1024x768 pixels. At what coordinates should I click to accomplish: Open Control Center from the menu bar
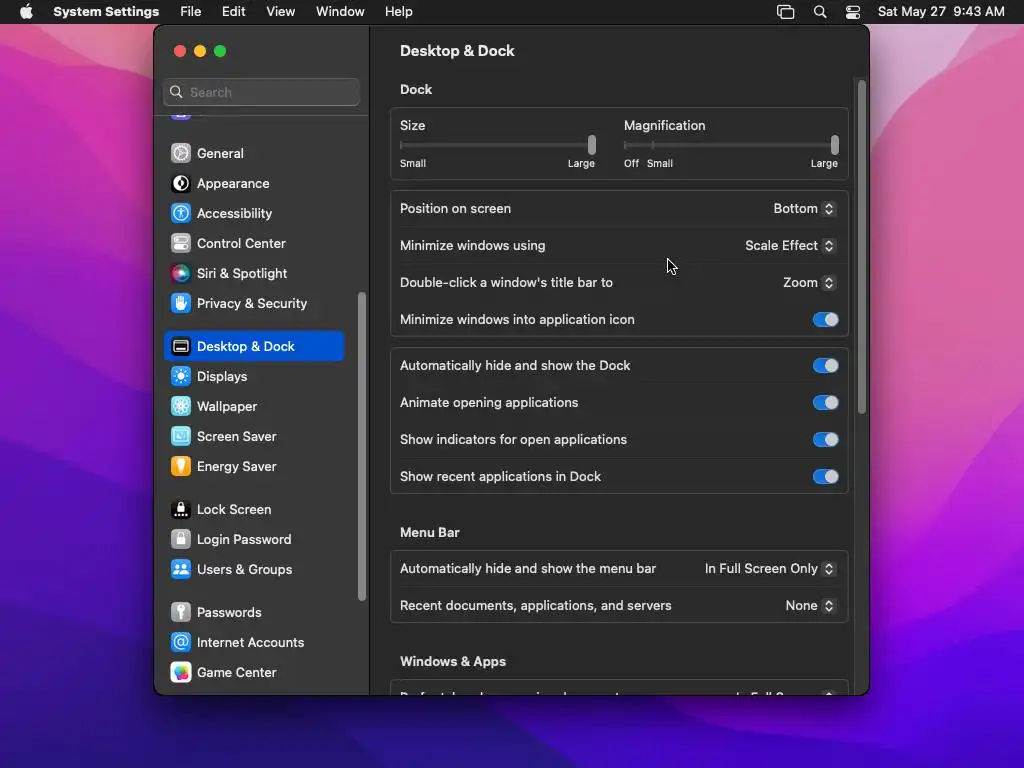853,12
